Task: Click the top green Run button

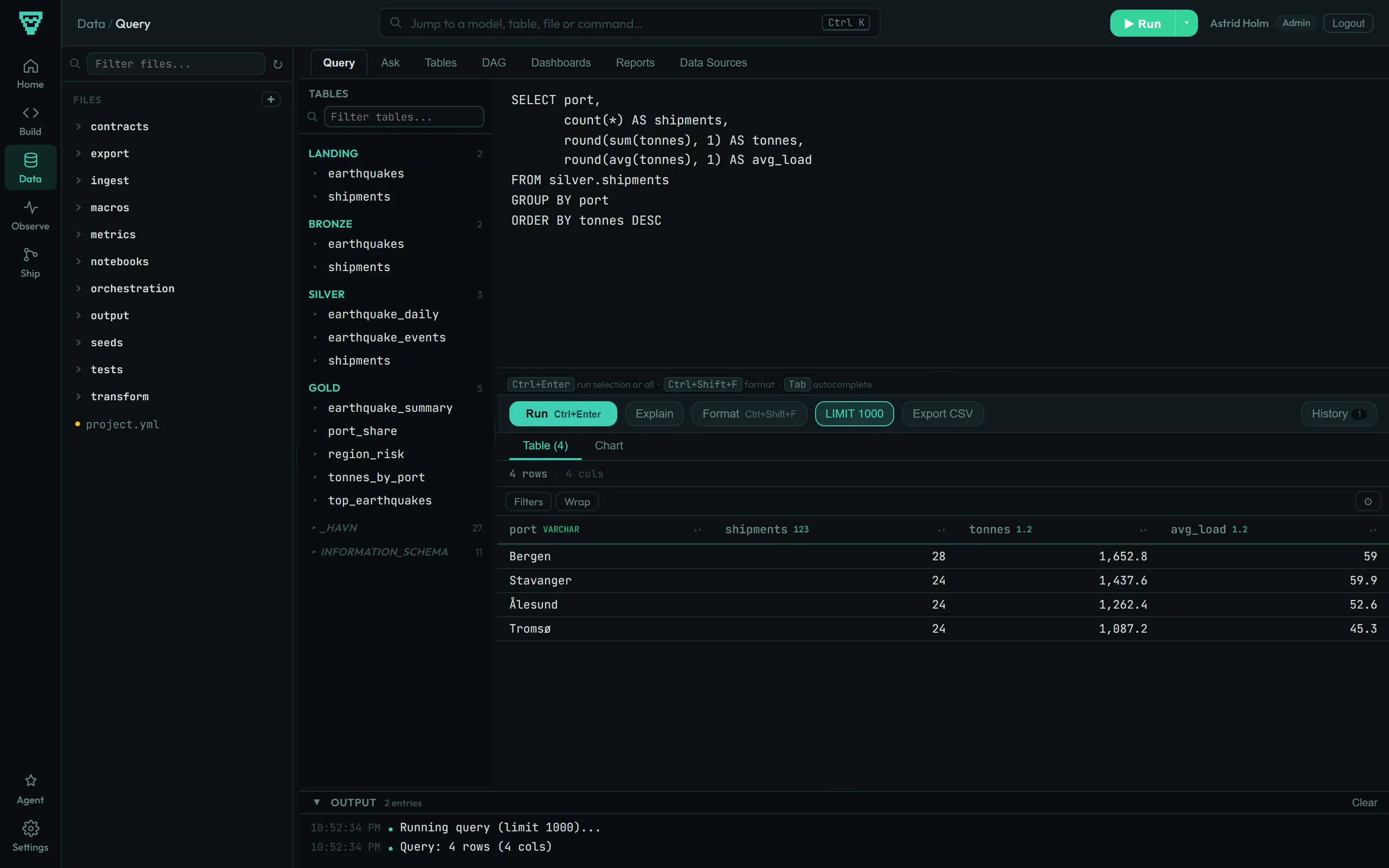Action: pyautogui.click(x=1143, y=23)
